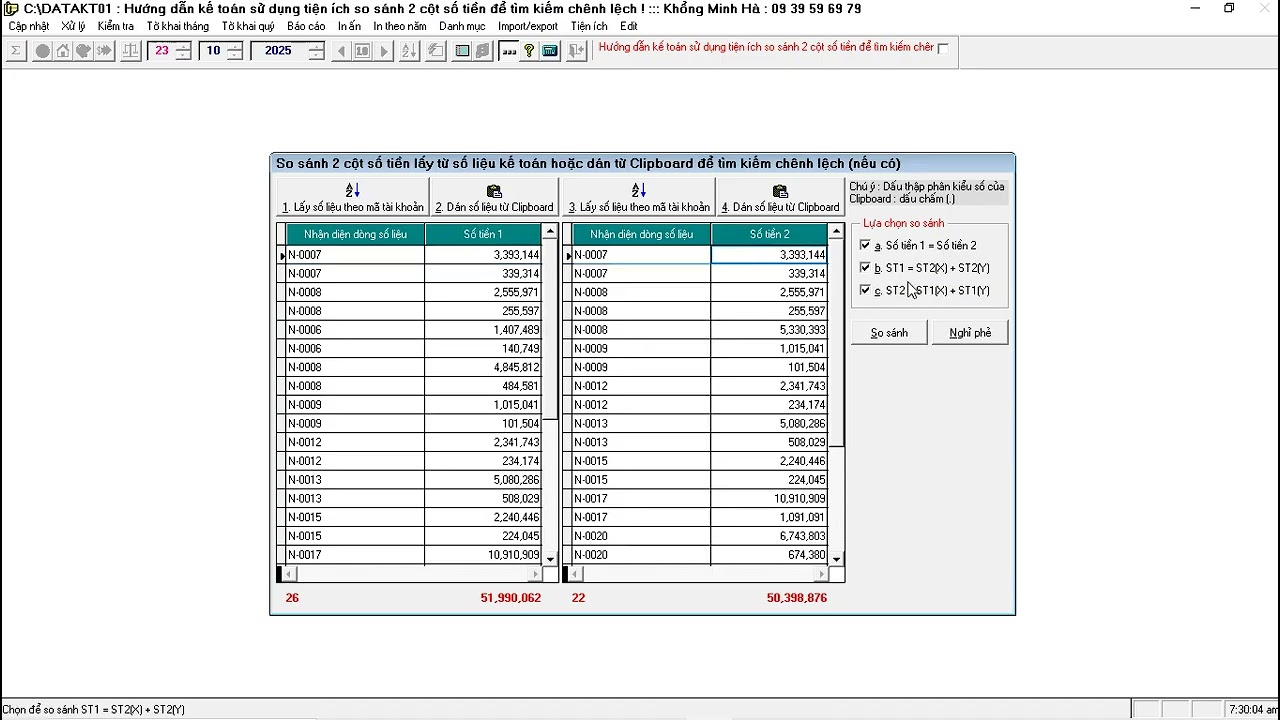Open the Import/export menu
The width and height of the screenshot is (1280, 720).
point(528,26)
